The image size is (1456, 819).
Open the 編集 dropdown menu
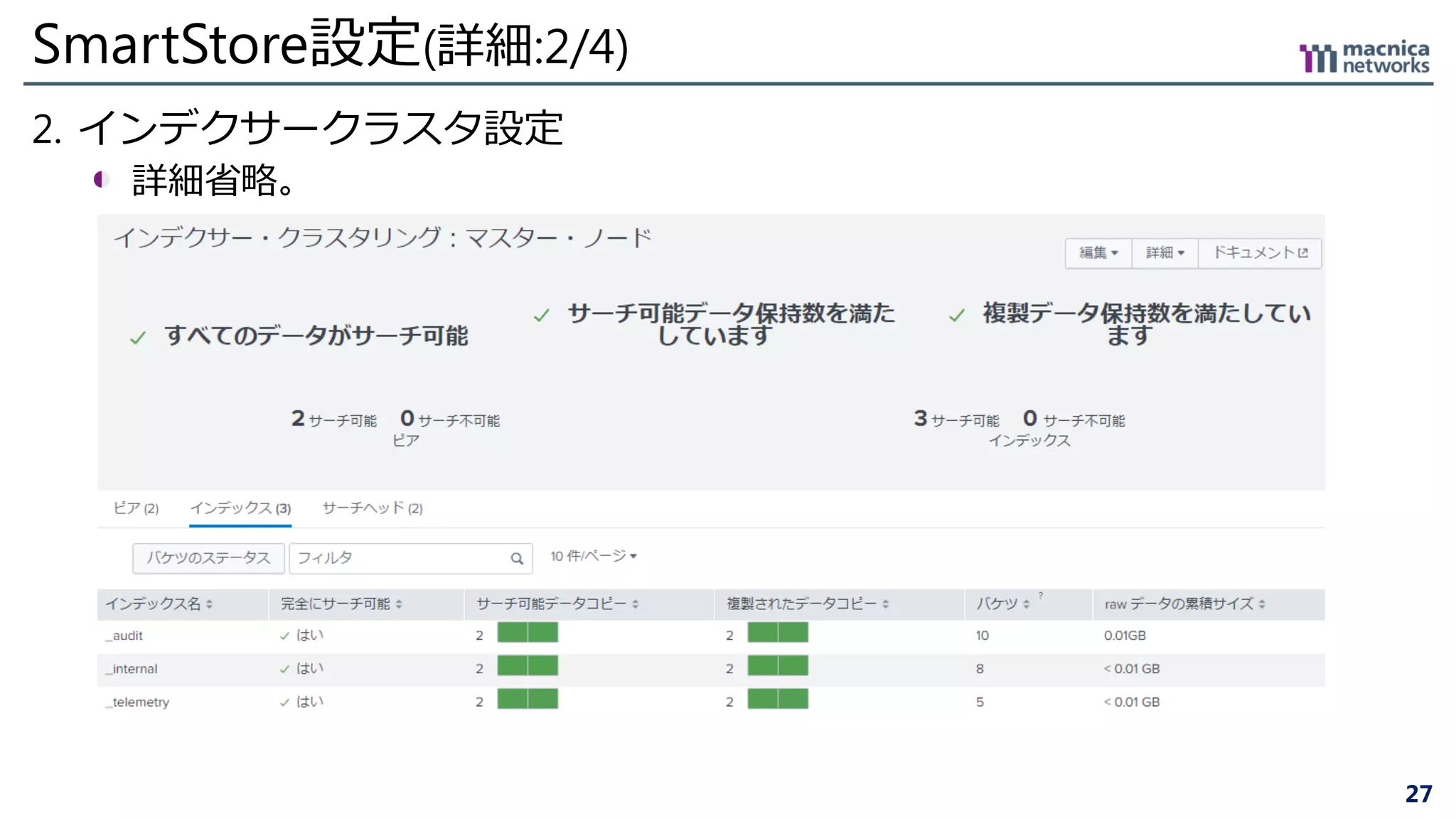tap(1098, 253)
